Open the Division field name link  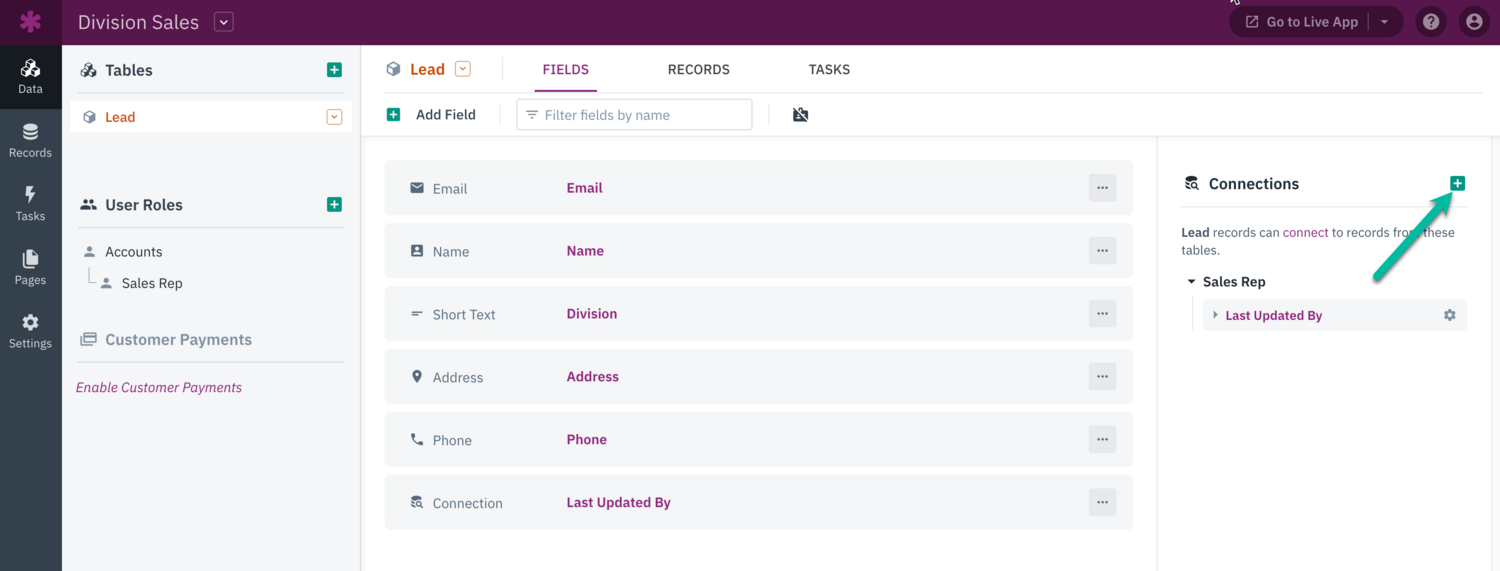click(591, 314)
